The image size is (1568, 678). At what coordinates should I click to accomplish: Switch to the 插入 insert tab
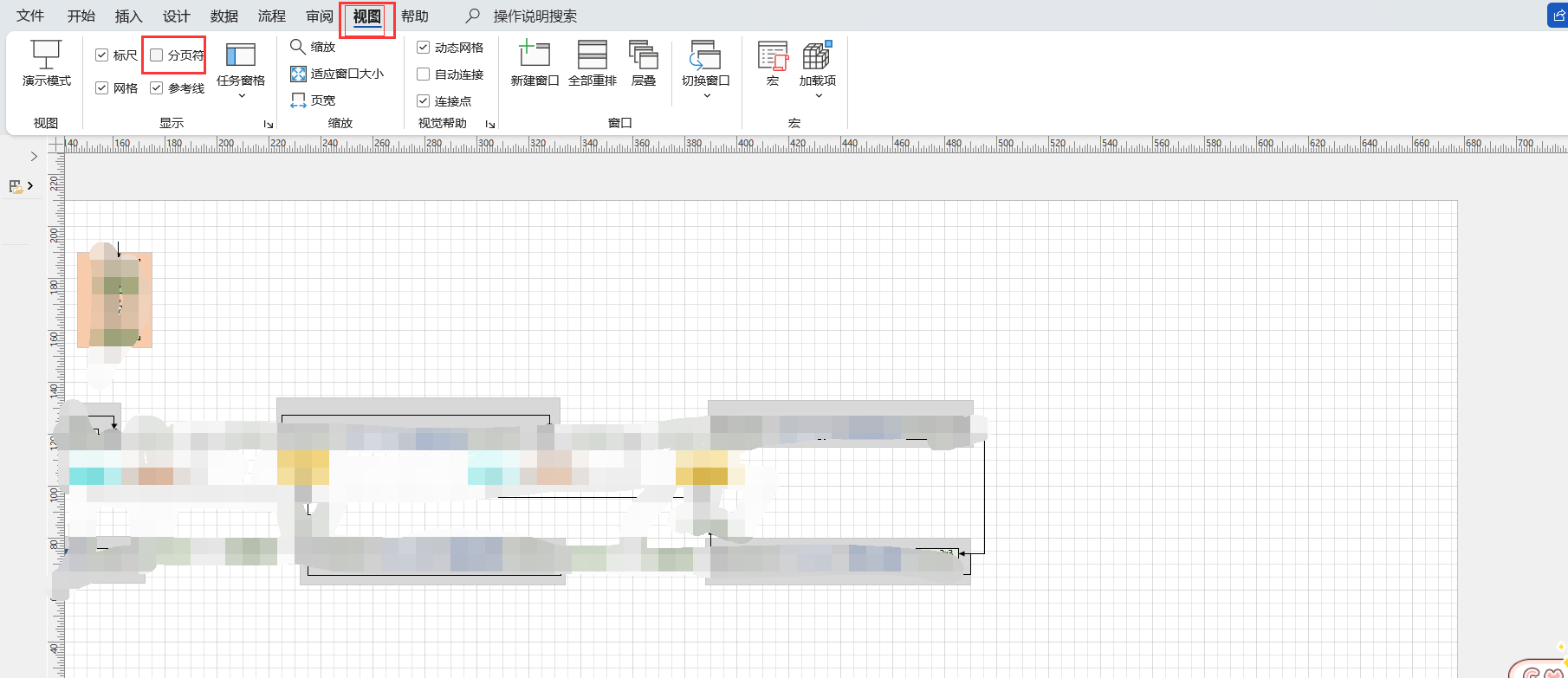[128, 16]
